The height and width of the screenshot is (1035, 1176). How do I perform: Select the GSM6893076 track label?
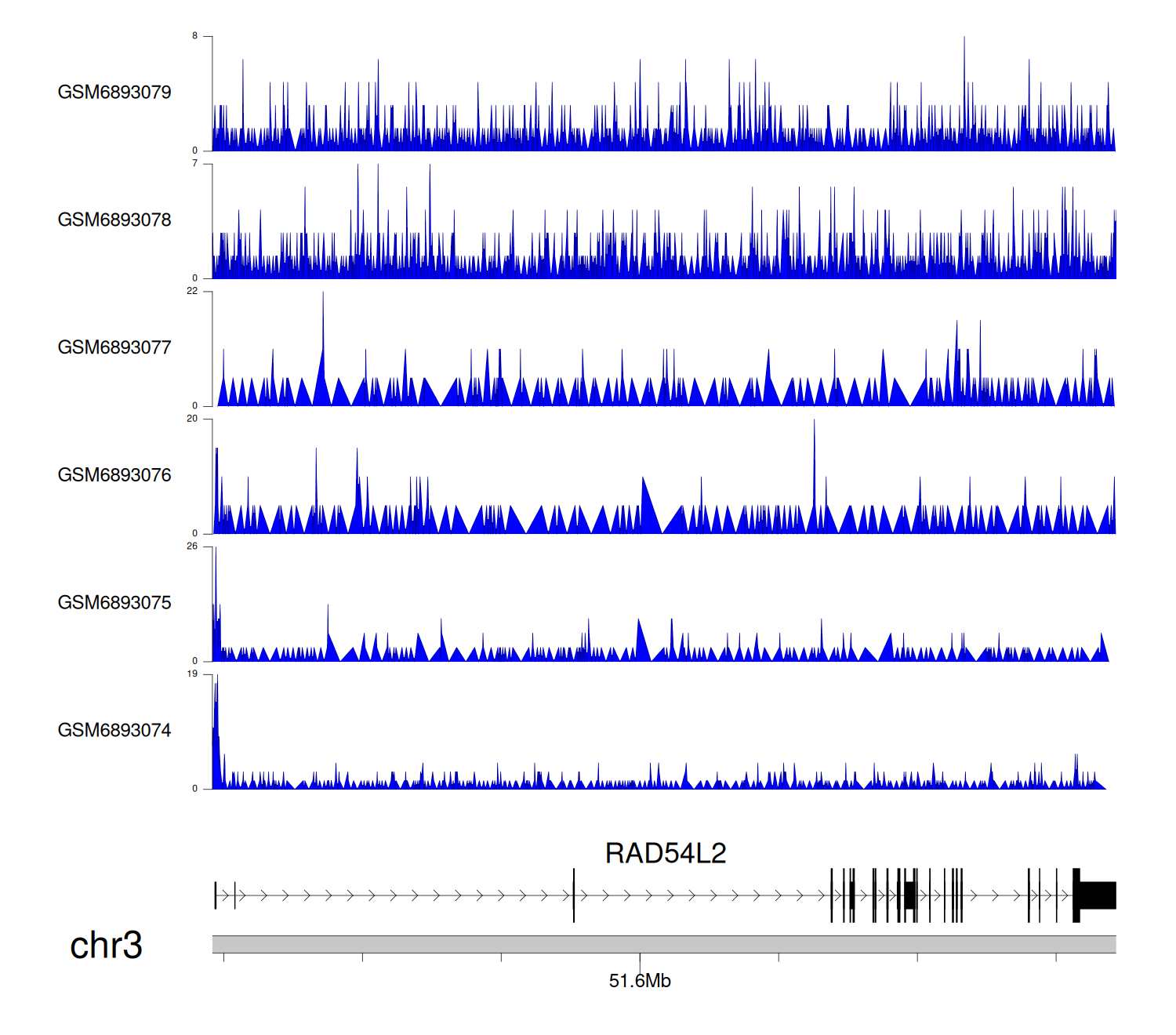point(114,475)
